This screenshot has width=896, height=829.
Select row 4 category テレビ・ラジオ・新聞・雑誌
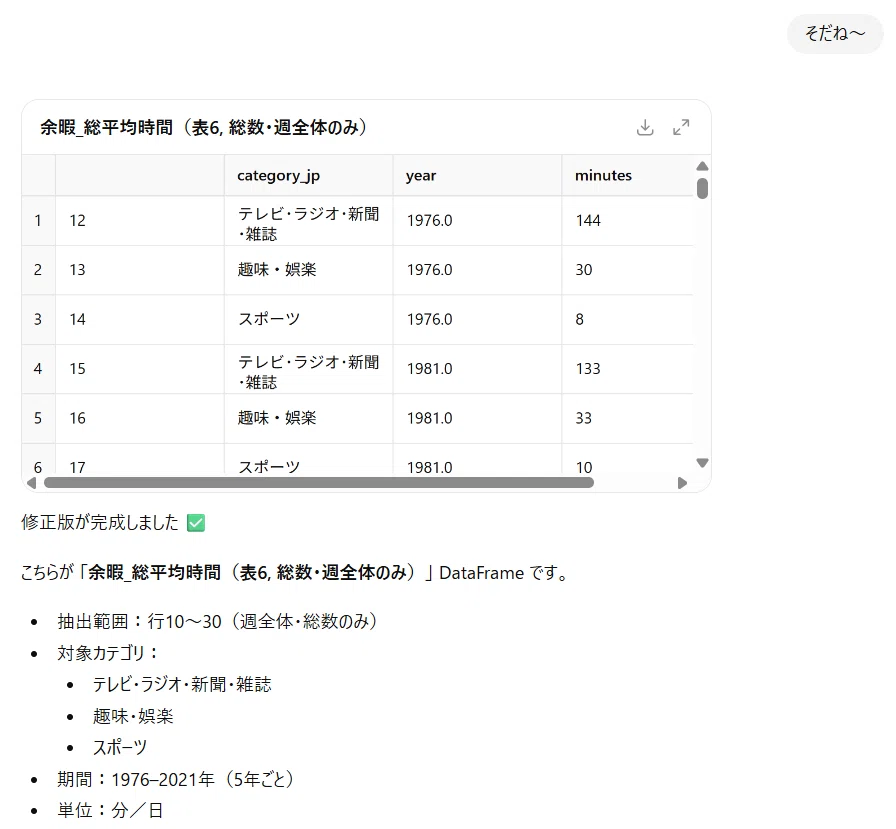point(309,369)
